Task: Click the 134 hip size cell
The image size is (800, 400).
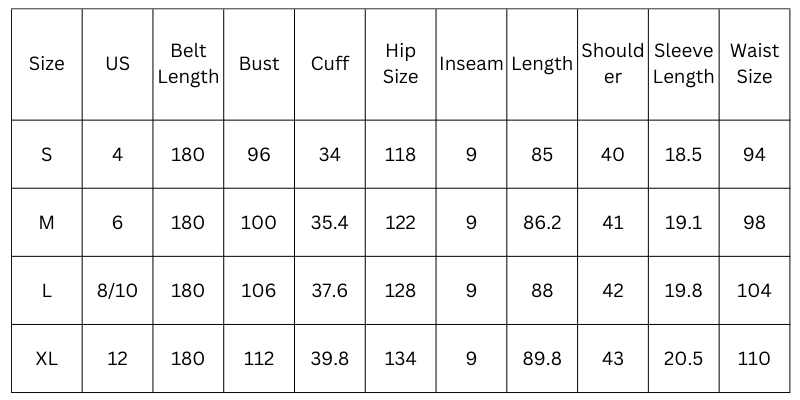Action: (x=400, y=358)
